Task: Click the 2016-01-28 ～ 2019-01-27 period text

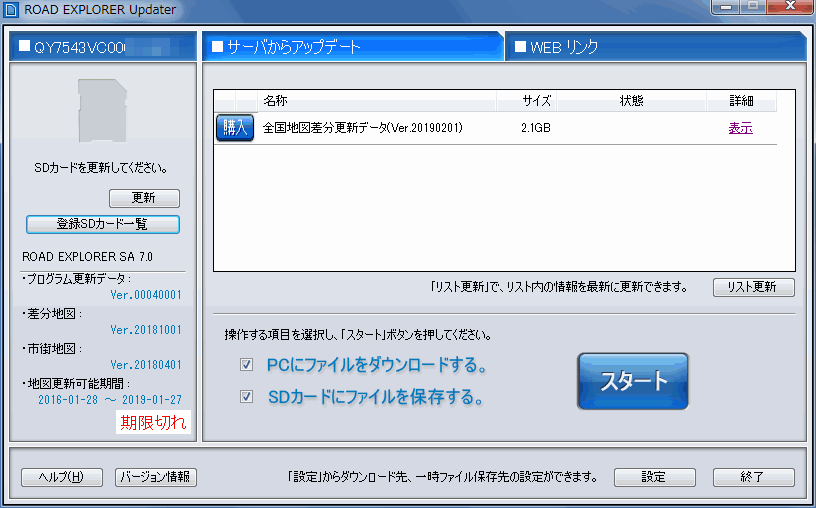Action: 110,400
